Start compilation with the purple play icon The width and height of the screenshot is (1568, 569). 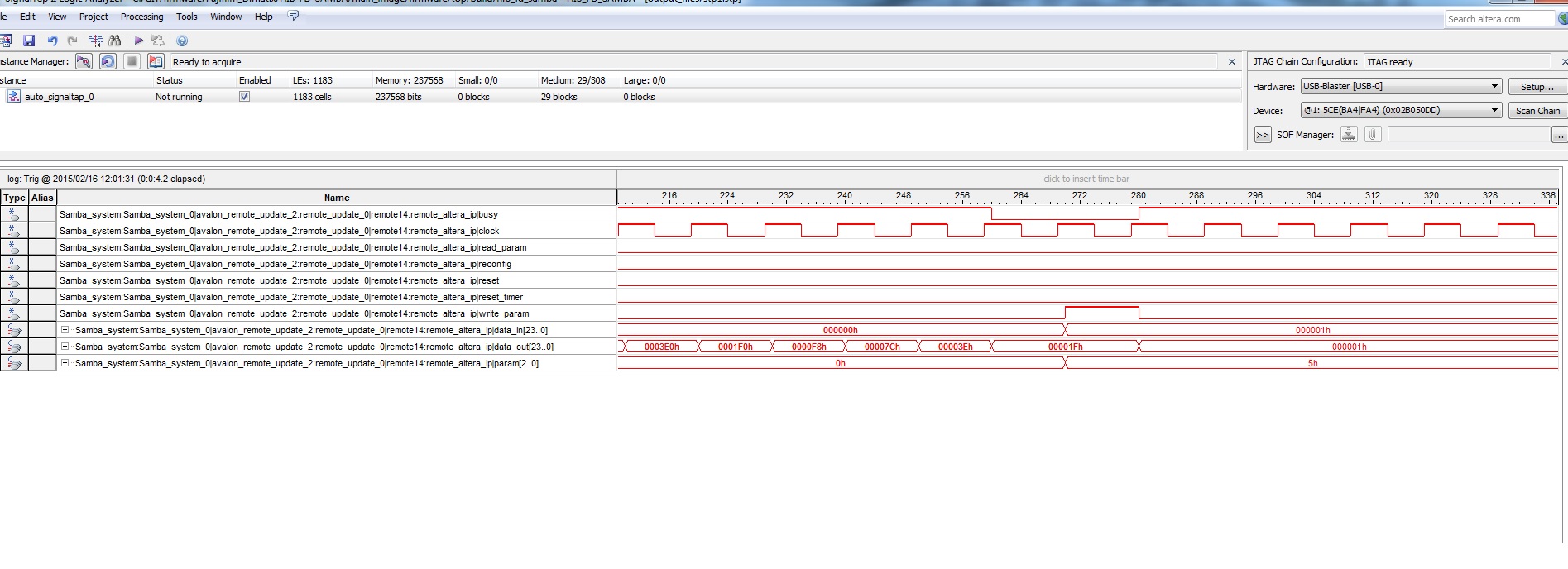[x=139, y=41]
